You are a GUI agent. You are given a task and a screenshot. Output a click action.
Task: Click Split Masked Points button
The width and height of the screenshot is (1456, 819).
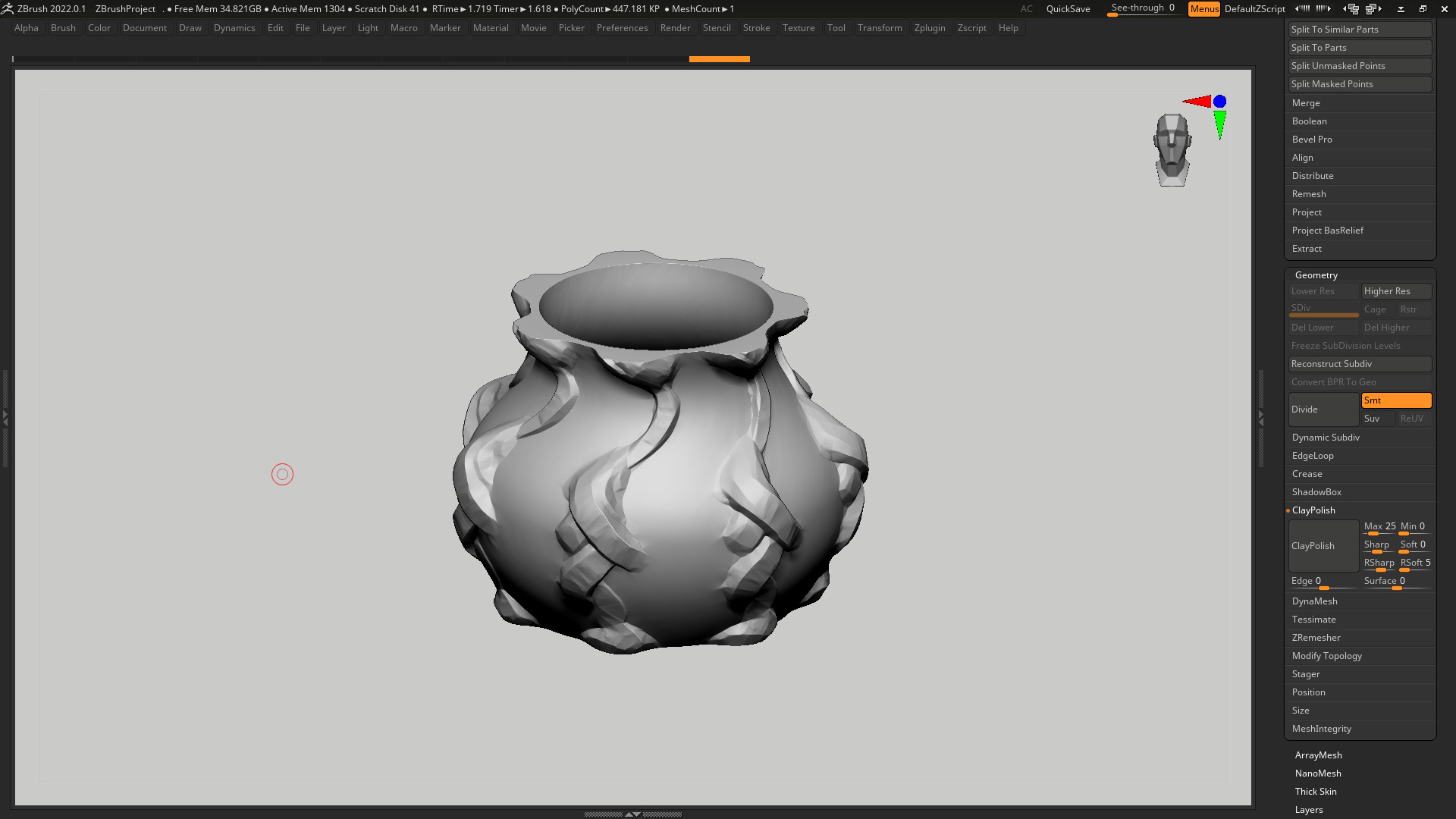coord(1360,84)
